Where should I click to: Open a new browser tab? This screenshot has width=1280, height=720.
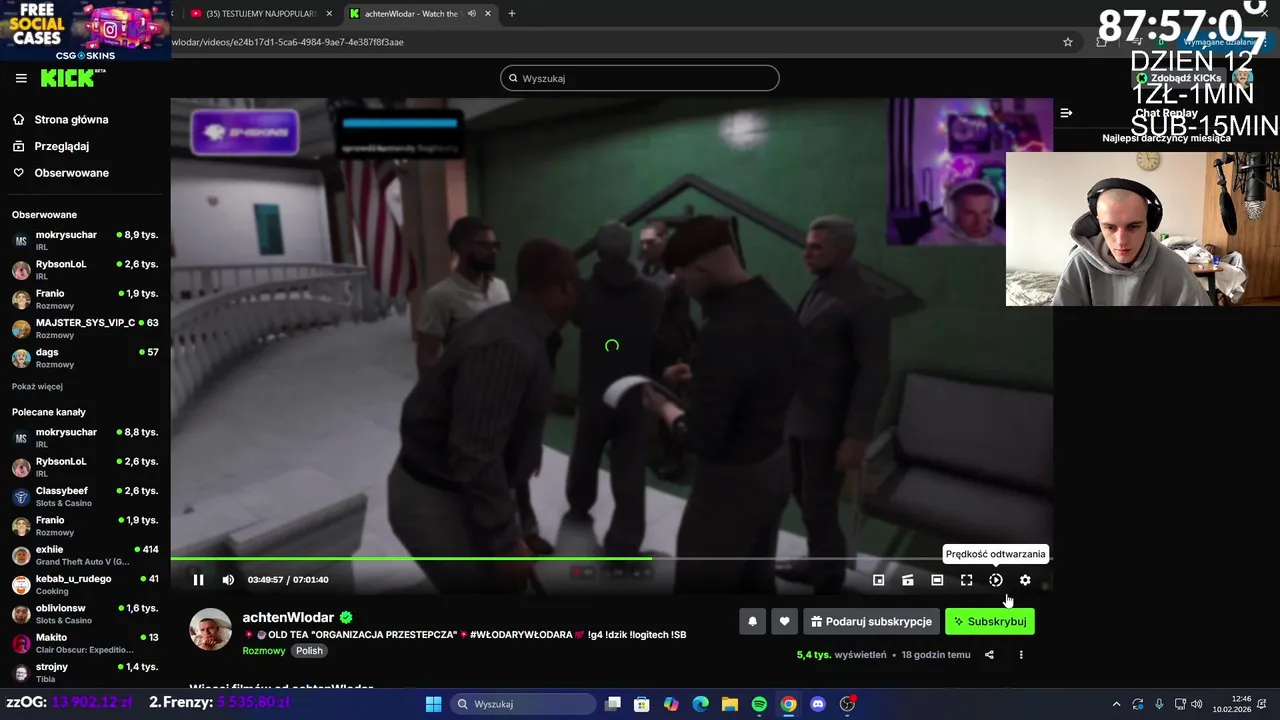click(x=512, y=14)
